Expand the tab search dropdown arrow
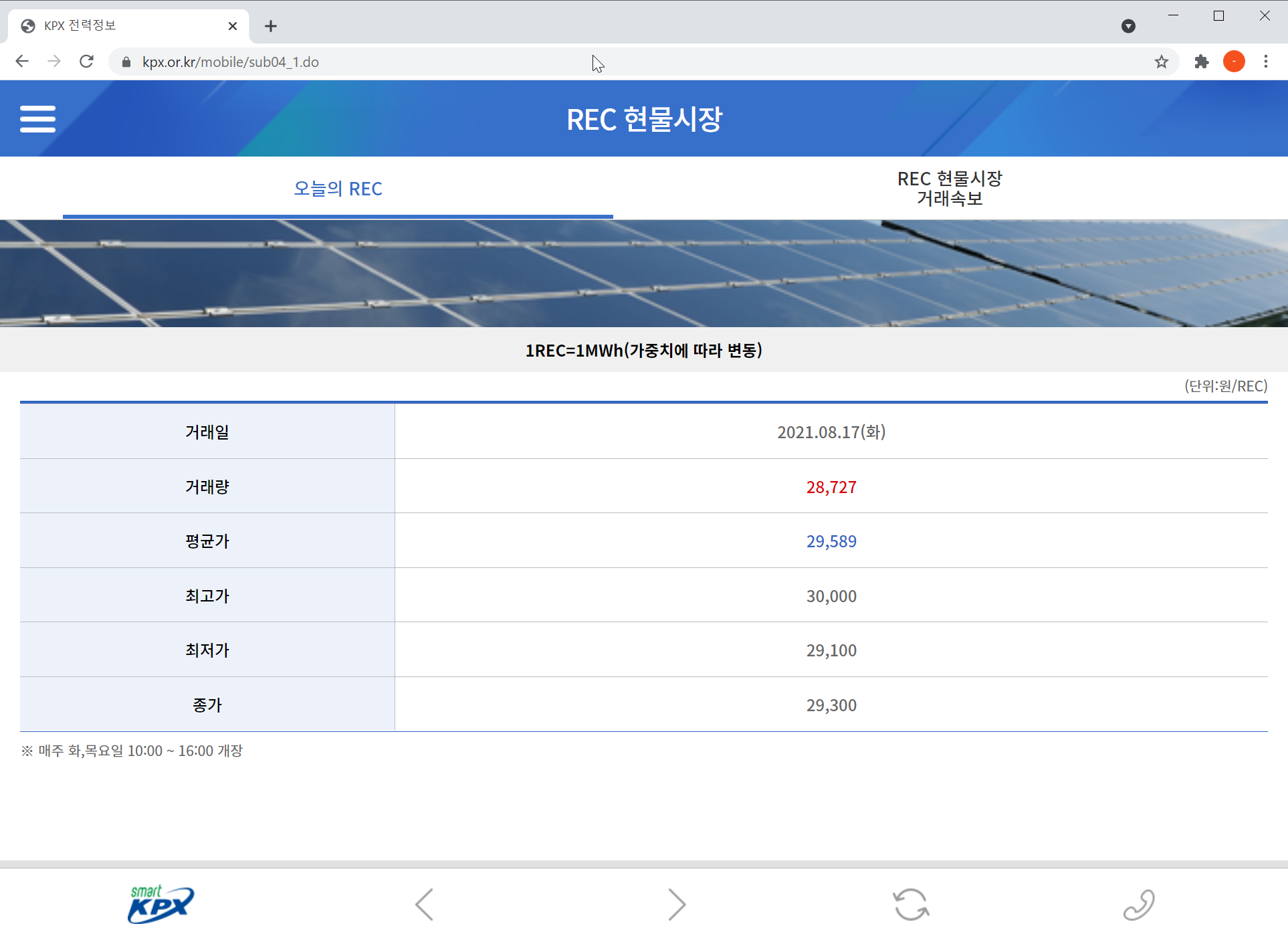 1128,26
